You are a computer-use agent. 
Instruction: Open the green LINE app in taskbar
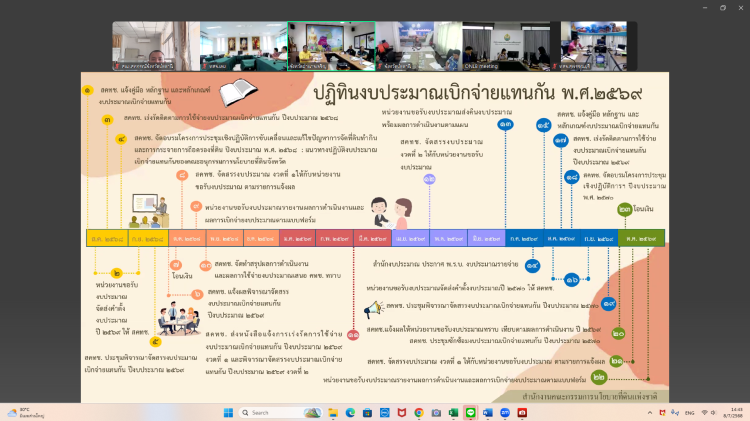point(472,412)
